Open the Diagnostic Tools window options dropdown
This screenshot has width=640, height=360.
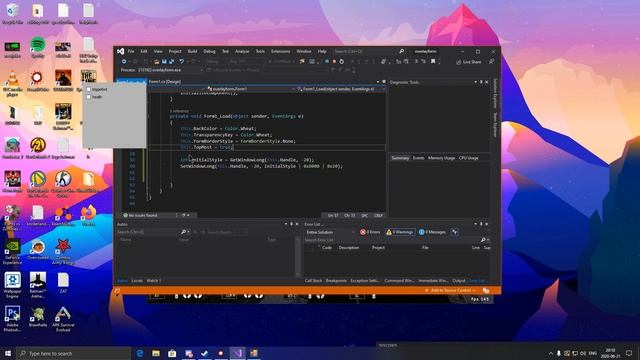[x=476, y=82]
